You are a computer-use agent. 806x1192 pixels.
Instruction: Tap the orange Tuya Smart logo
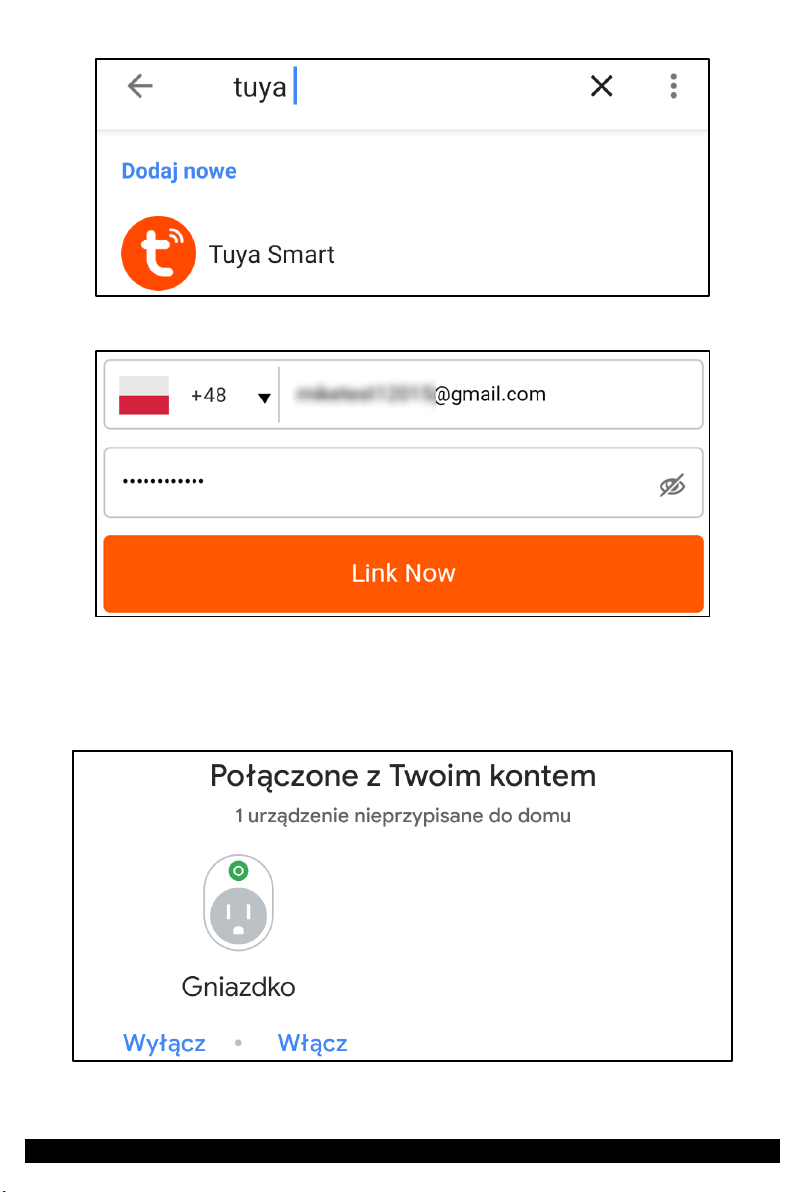click(x=158, y=253)
